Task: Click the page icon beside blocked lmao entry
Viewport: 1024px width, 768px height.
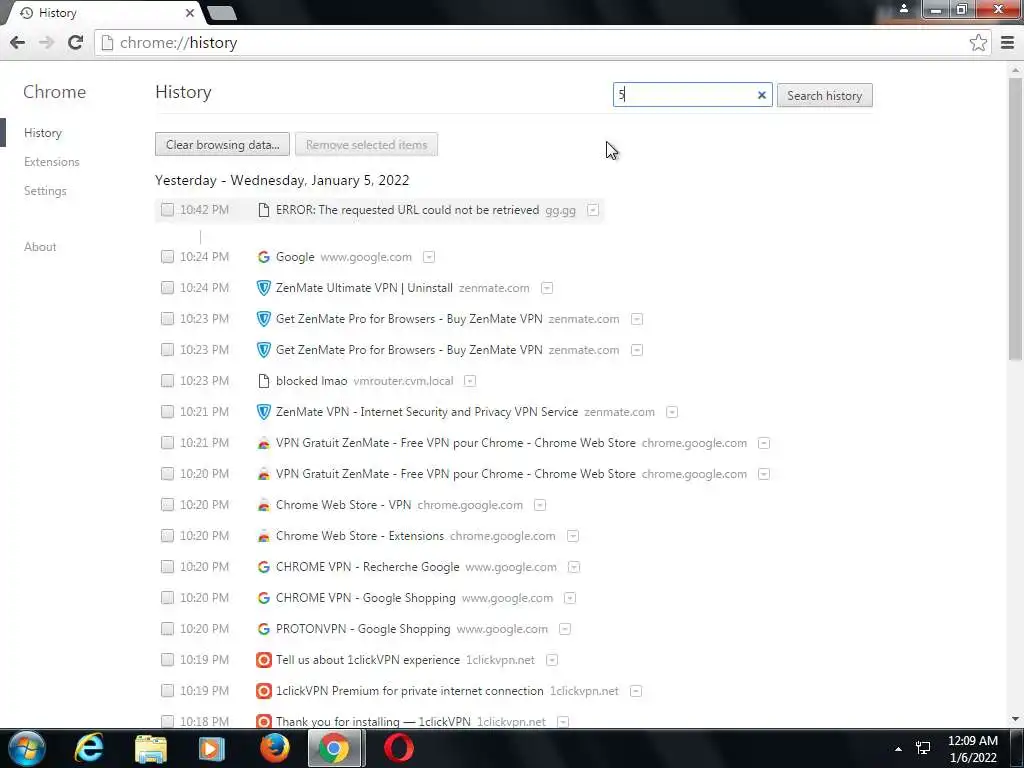Action: (263, 381)
